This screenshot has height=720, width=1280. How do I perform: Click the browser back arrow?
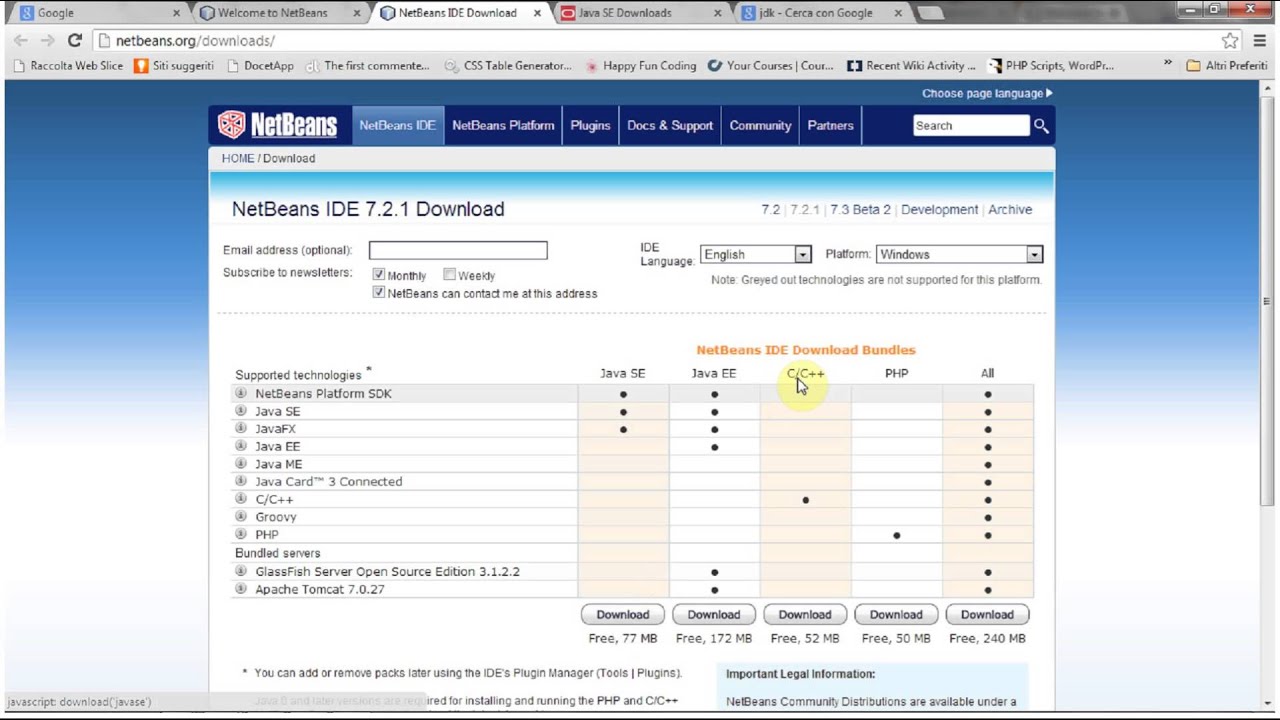21,40
